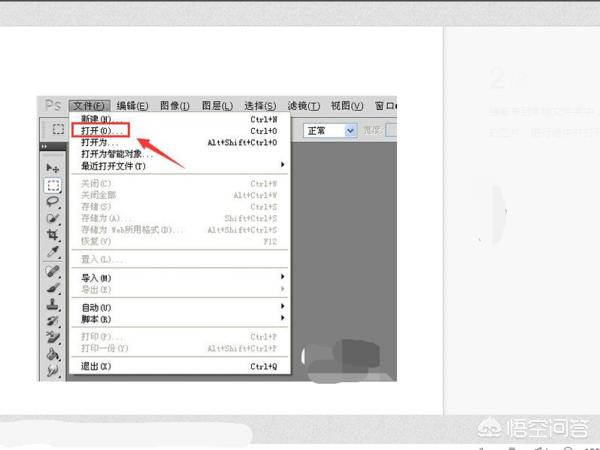Select the Brush tool

click(x=53, y=288)
